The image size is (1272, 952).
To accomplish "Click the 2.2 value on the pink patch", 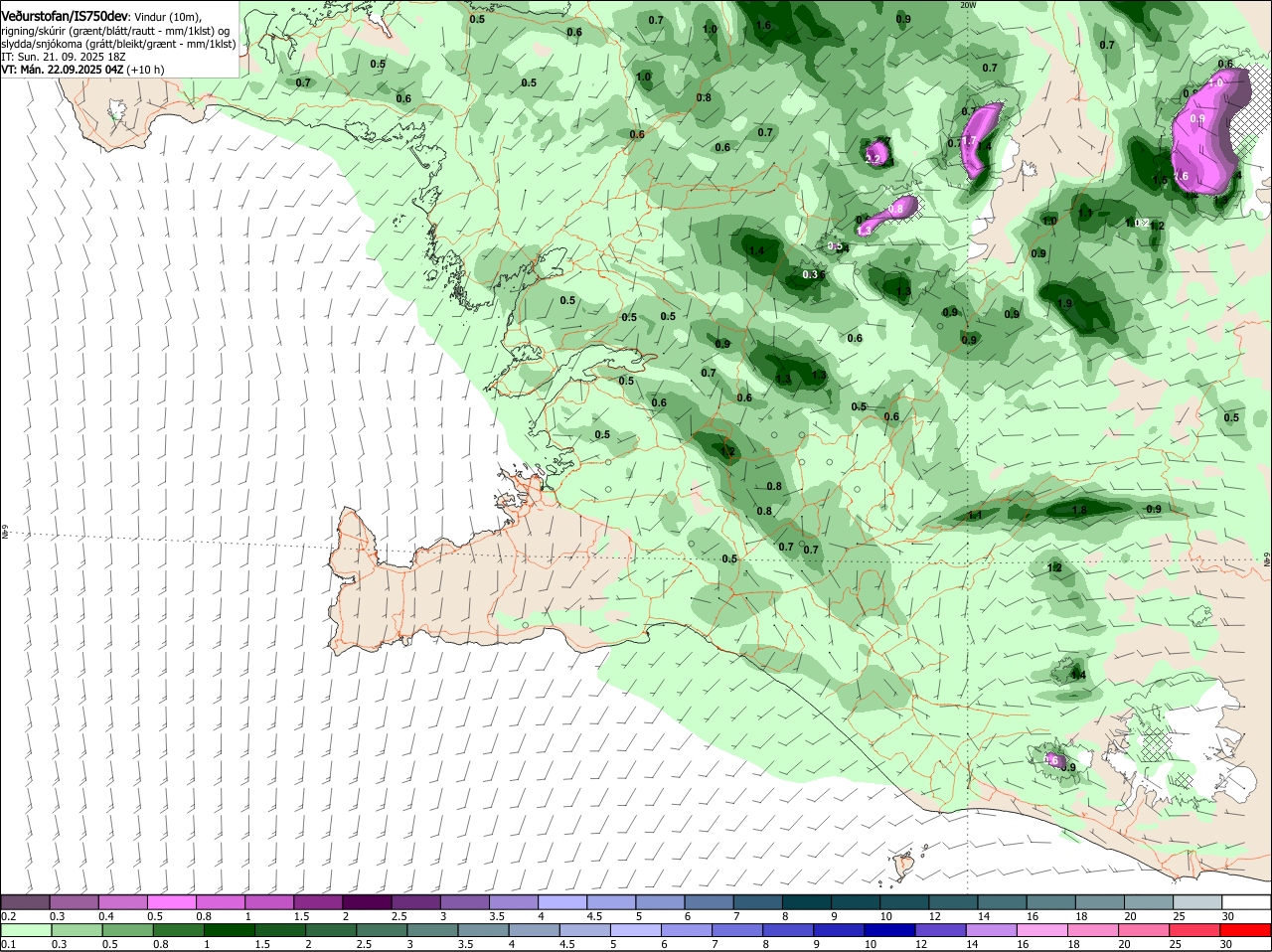I will (874, 158).
